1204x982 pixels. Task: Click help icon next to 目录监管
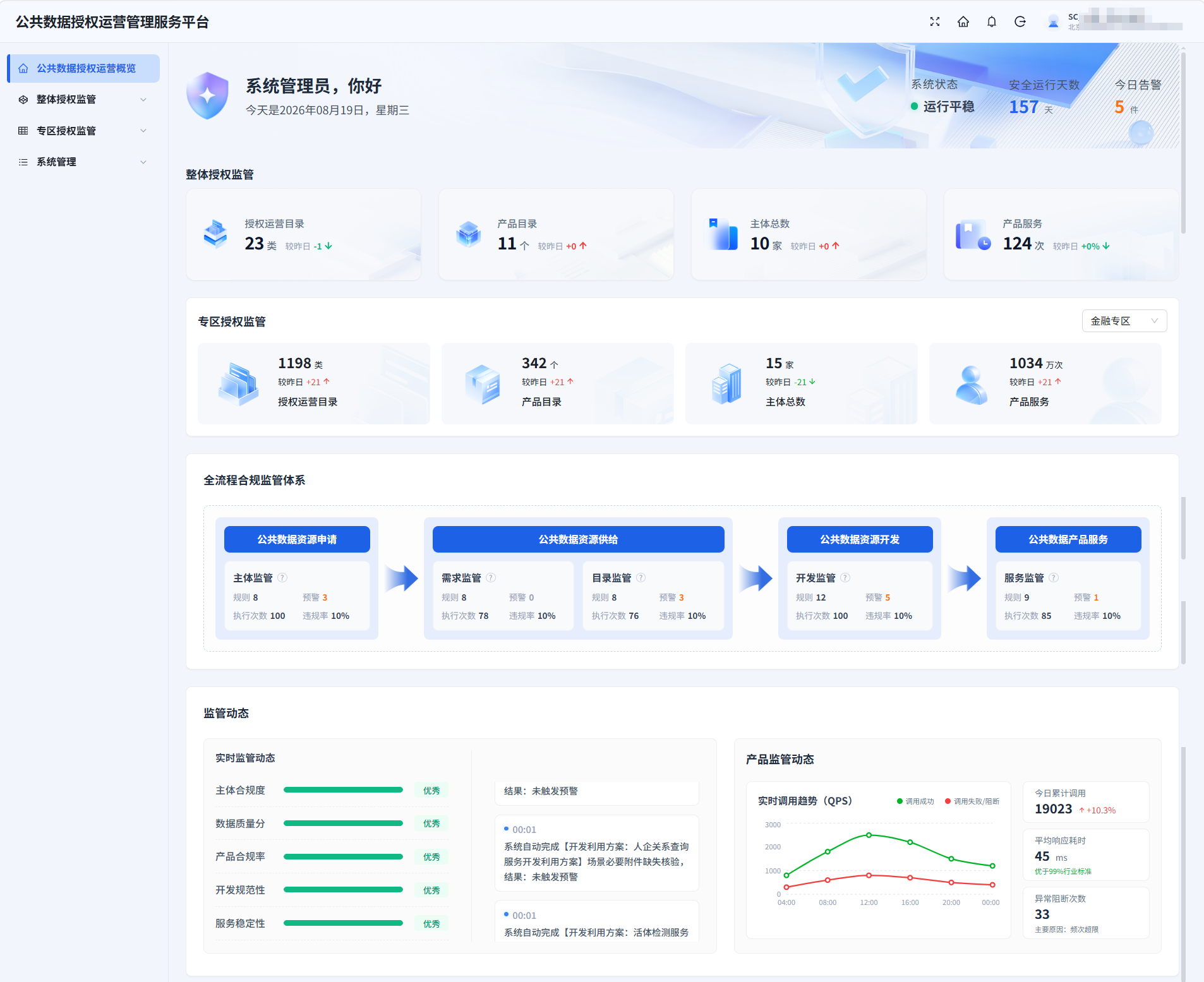(641, 578)
